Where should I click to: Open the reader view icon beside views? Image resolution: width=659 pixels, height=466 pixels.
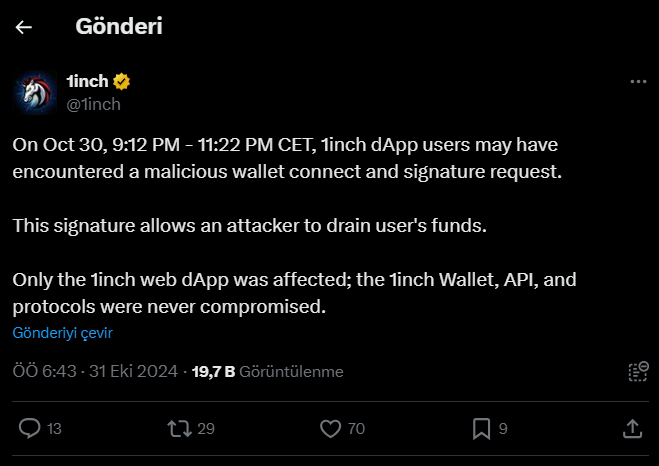(636, 372)
